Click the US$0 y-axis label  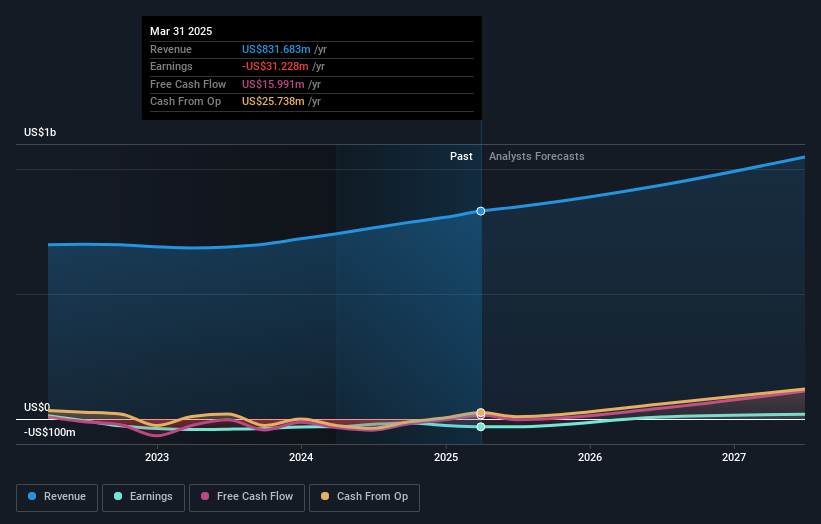pos(37,407)
